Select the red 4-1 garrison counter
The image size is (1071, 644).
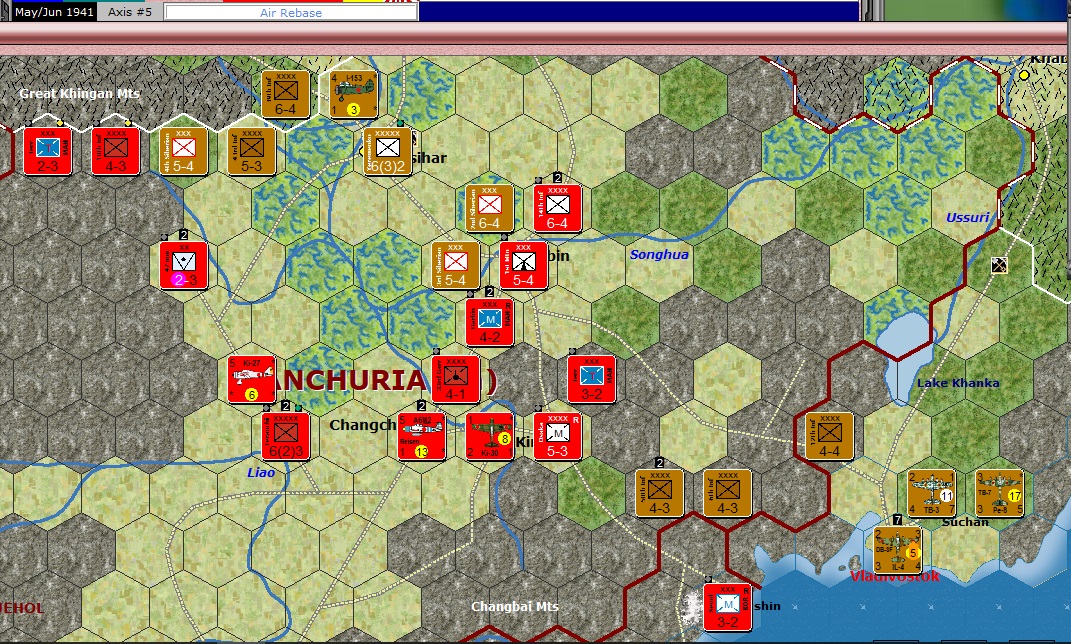[x=455, y=380]
